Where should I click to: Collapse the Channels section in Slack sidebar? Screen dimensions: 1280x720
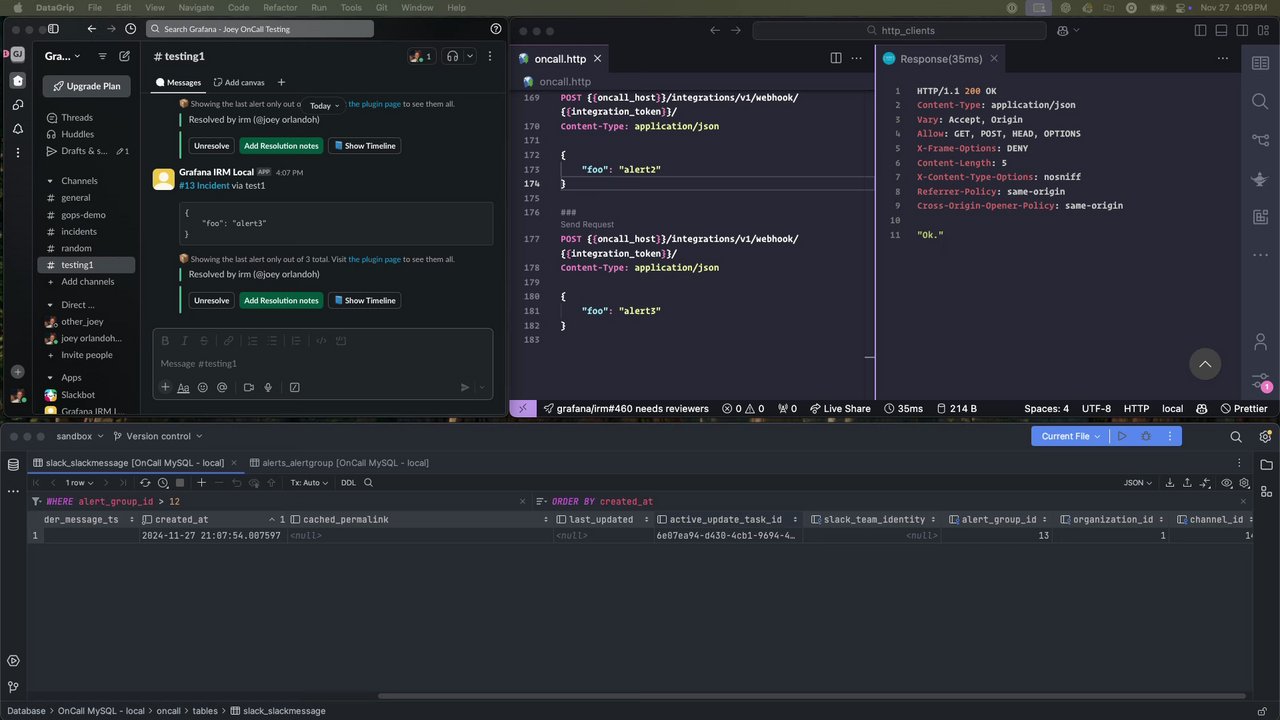50,181
